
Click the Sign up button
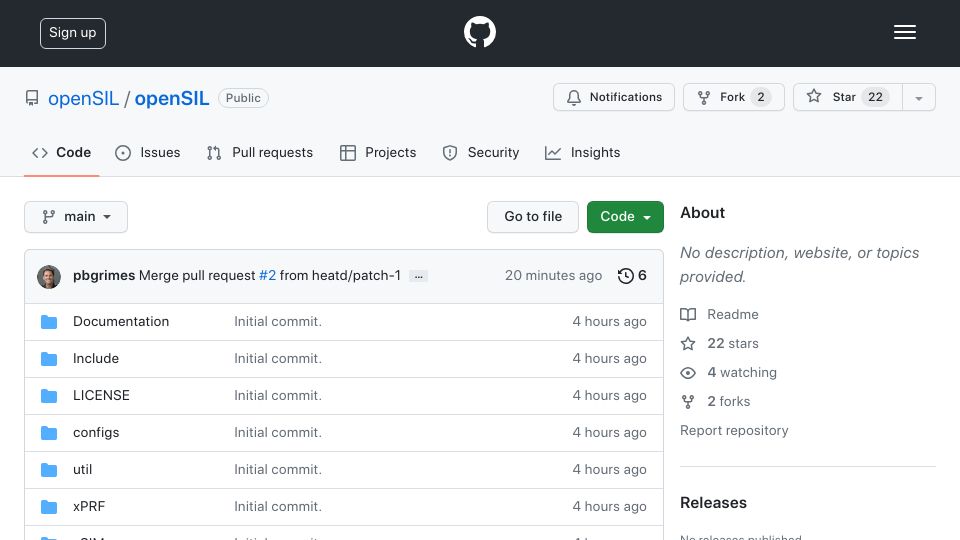(x=73, y=33)
